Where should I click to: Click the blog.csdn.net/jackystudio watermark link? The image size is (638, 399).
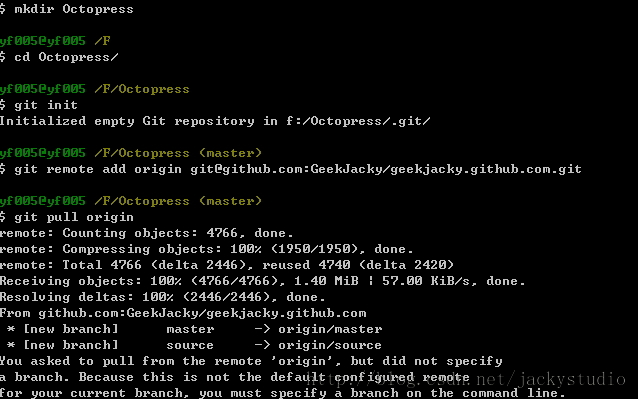(x=466, y=379)
